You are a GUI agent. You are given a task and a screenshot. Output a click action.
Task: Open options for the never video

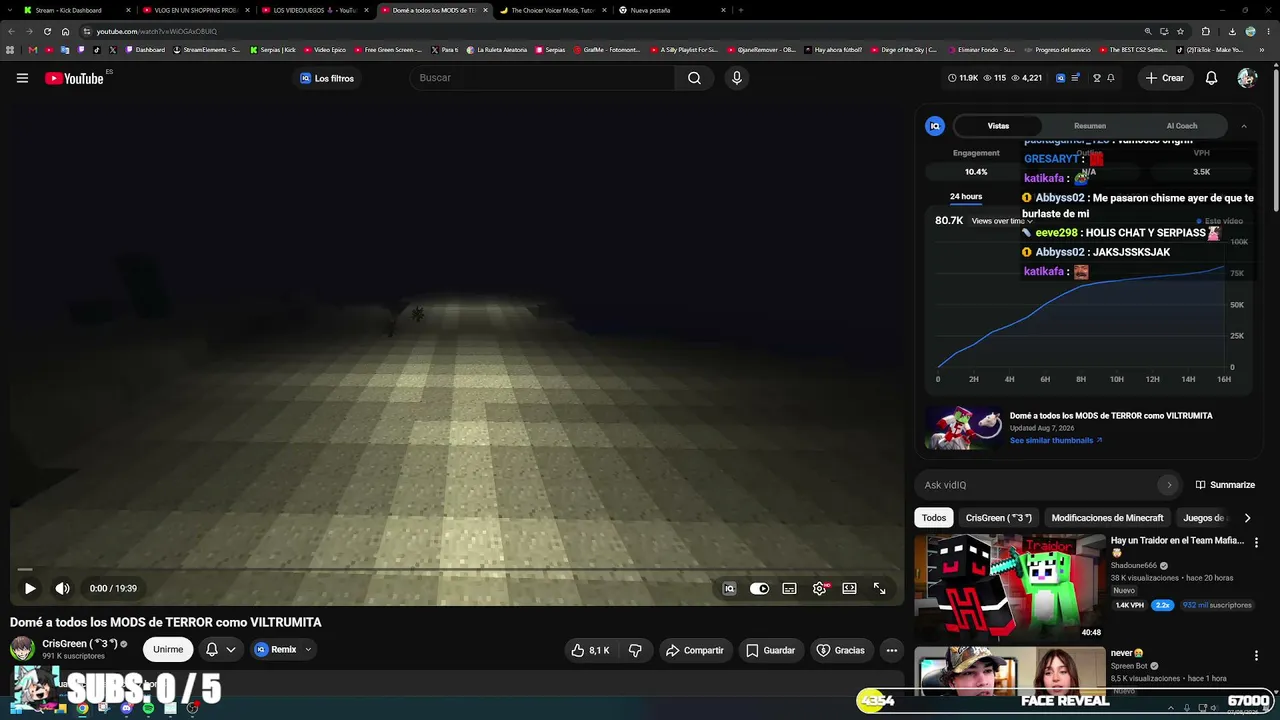coord(1256,655)
